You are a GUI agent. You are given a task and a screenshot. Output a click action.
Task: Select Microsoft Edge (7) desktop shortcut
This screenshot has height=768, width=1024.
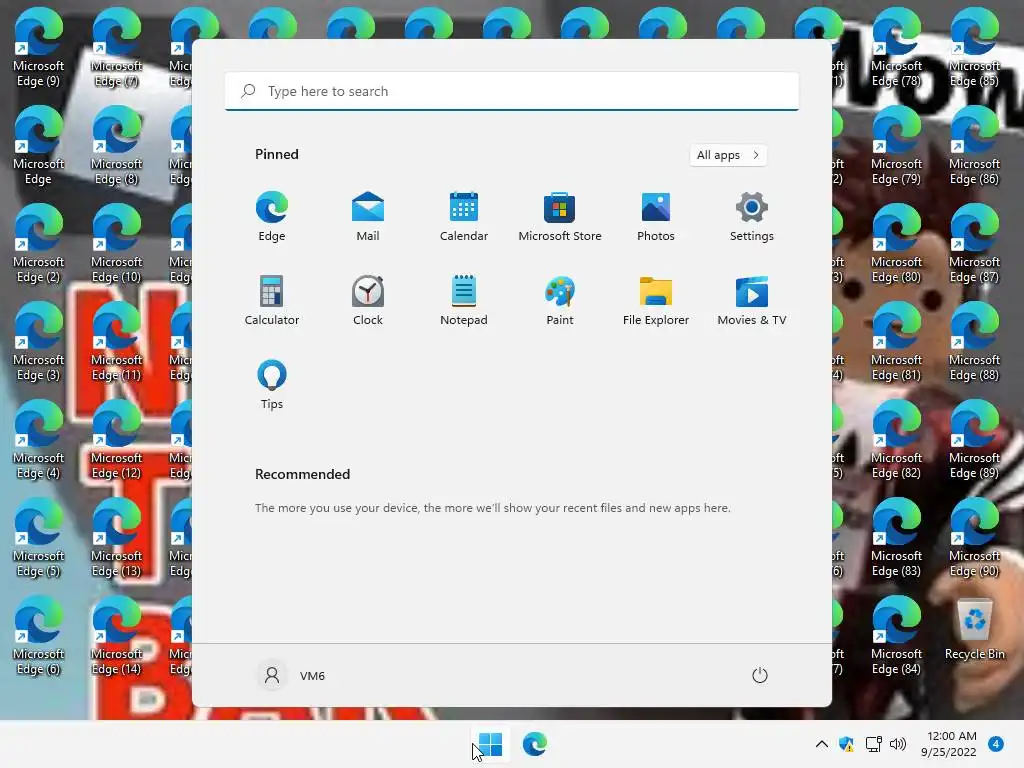point(116,48)
